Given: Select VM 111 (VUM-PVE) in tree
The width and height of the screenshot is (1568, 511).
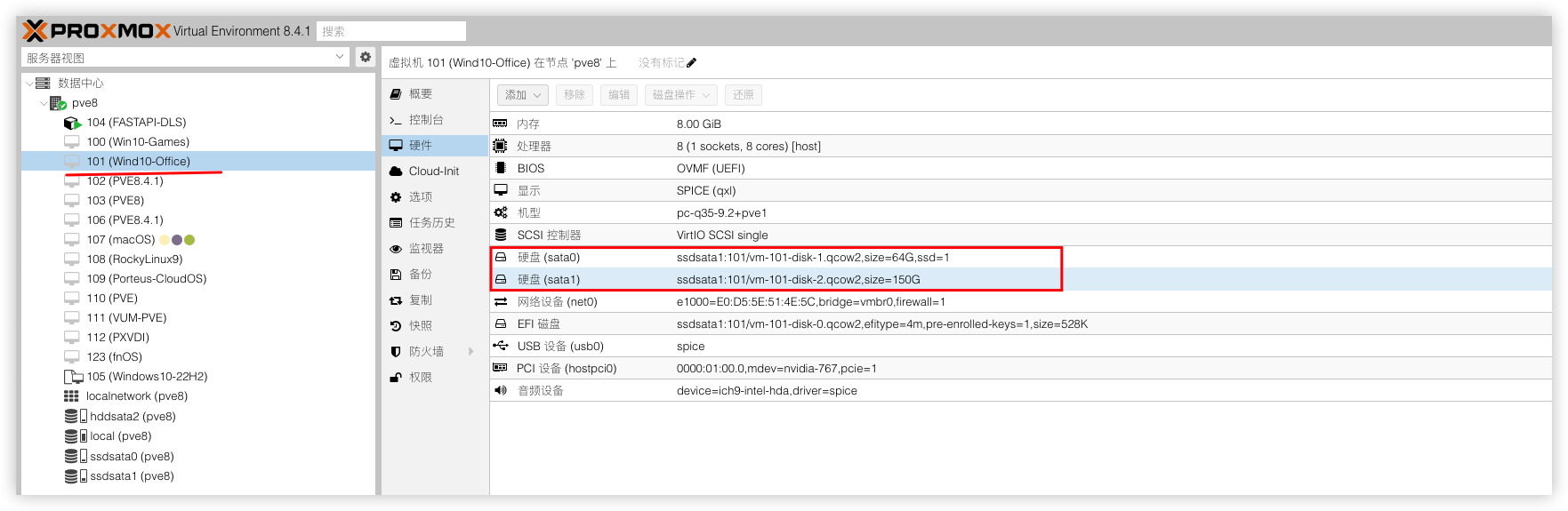Looking at the screenshot, I should 126,318.
